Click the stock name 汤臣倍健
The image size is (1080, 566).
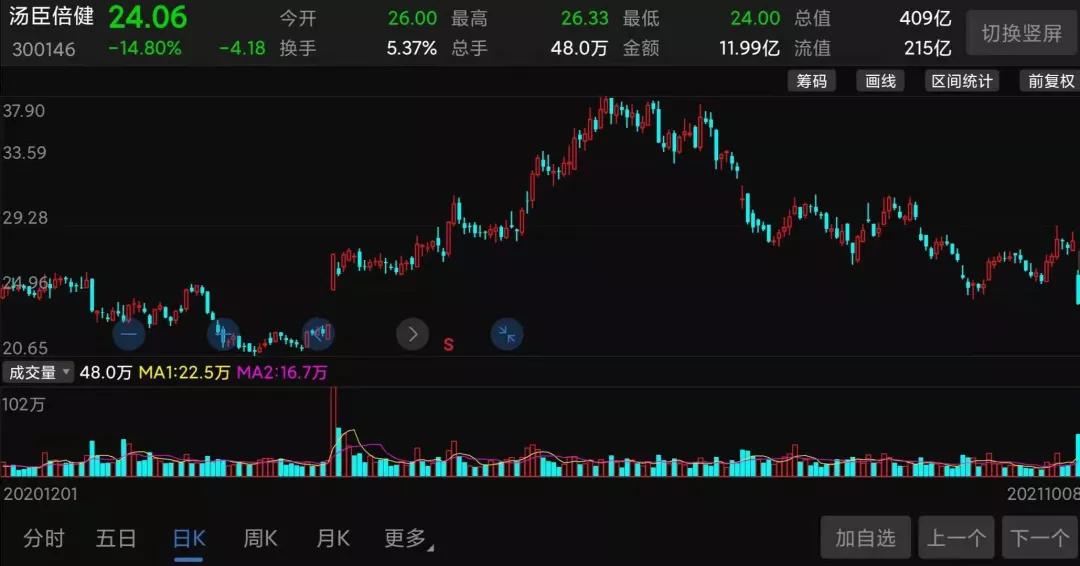52,16
